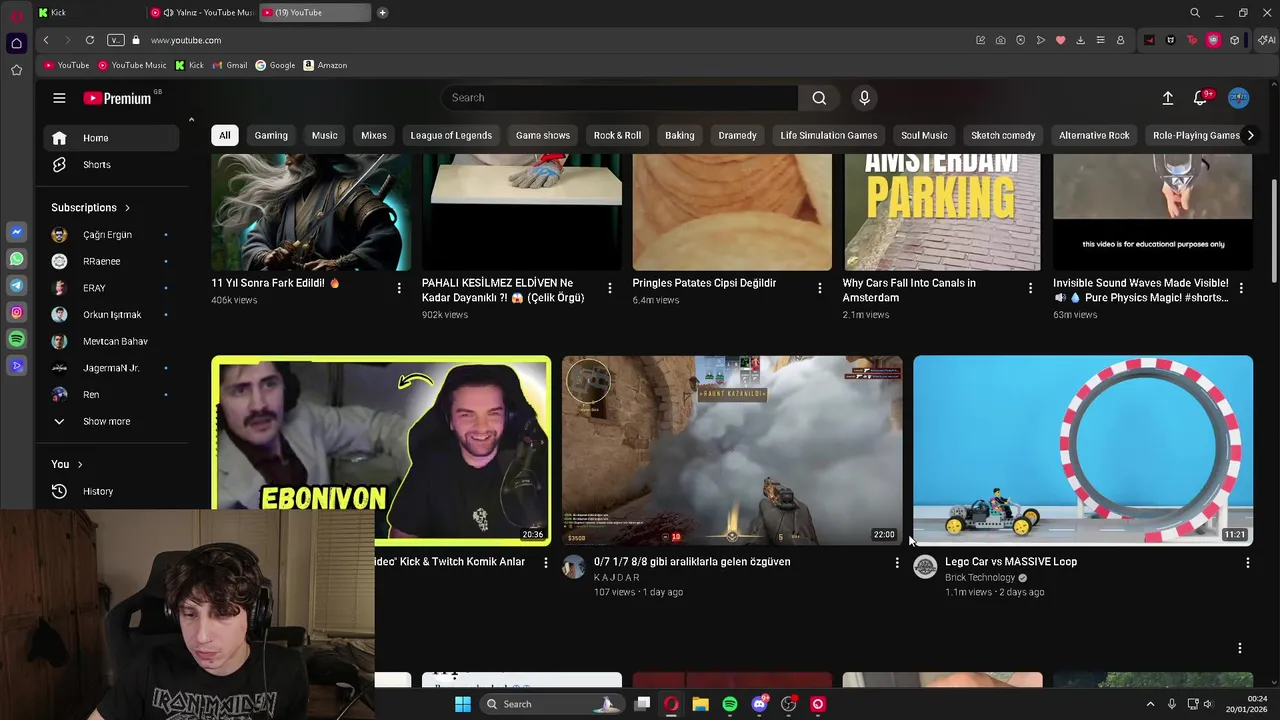Click the YouTube Premium logo

(x=117, y=98)
